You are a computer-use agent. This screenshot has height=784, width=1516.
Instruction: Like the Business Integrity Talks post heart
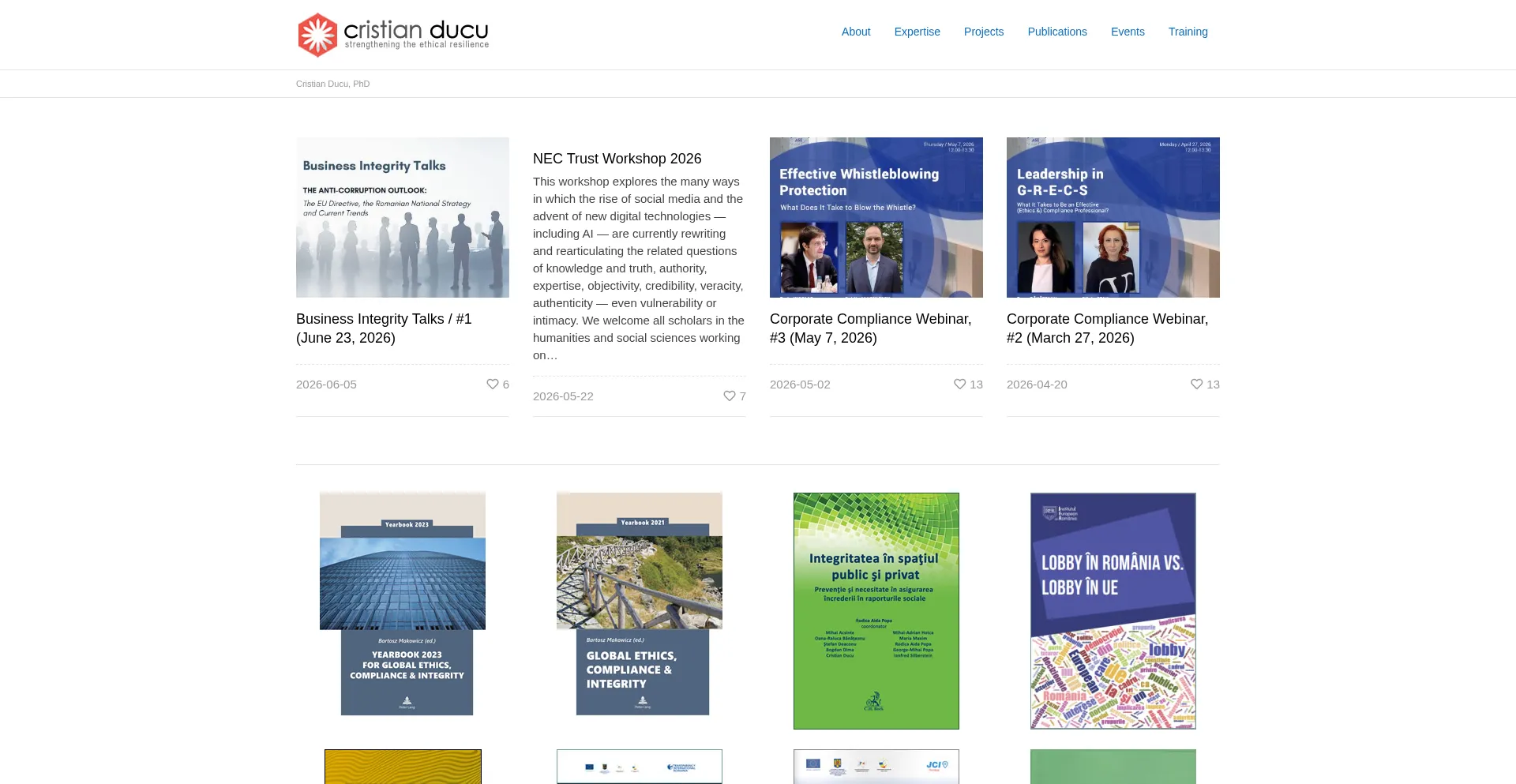coord(493,384)
